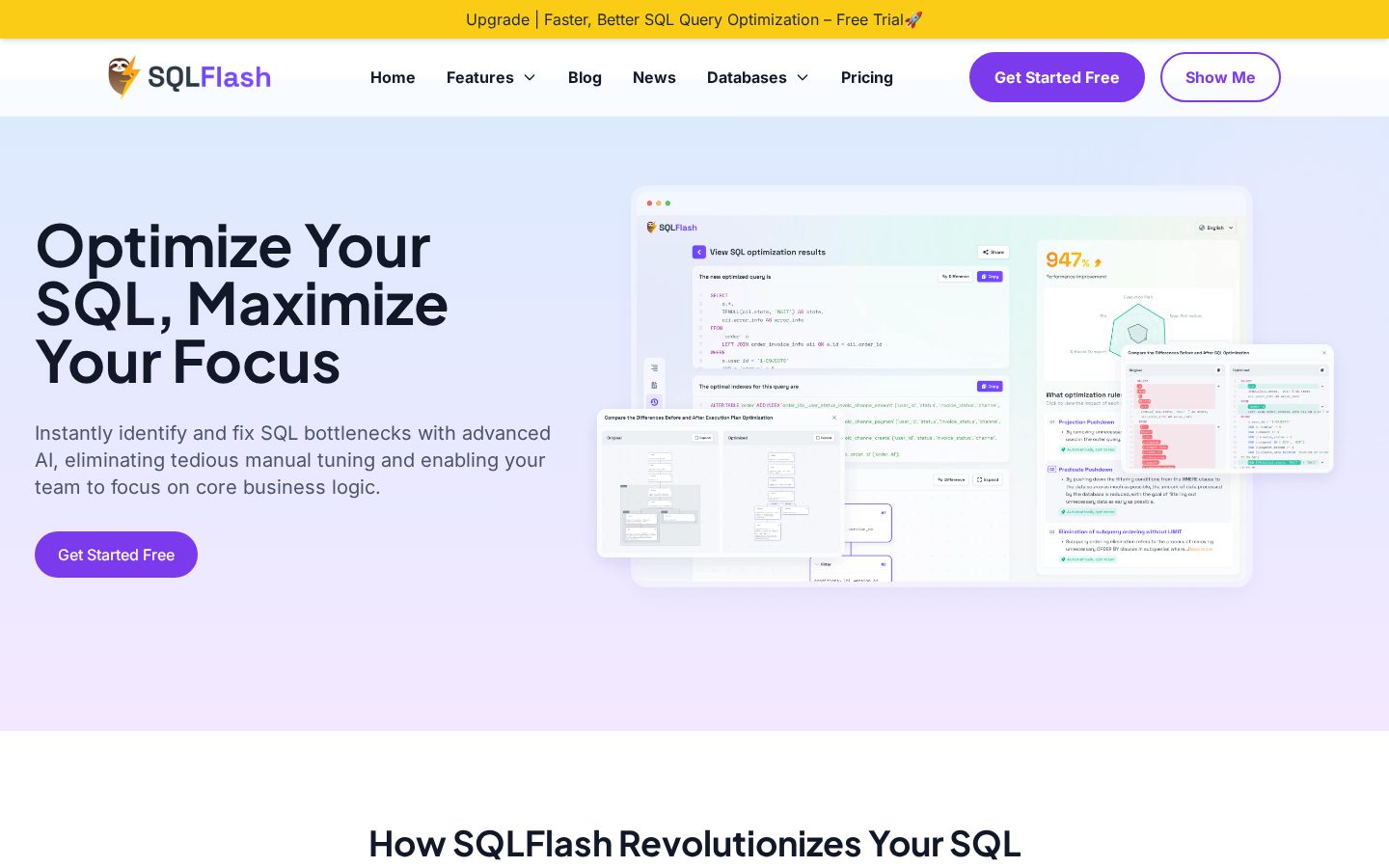
Task: Go to the Home menu item
Action: pos(393,77)
